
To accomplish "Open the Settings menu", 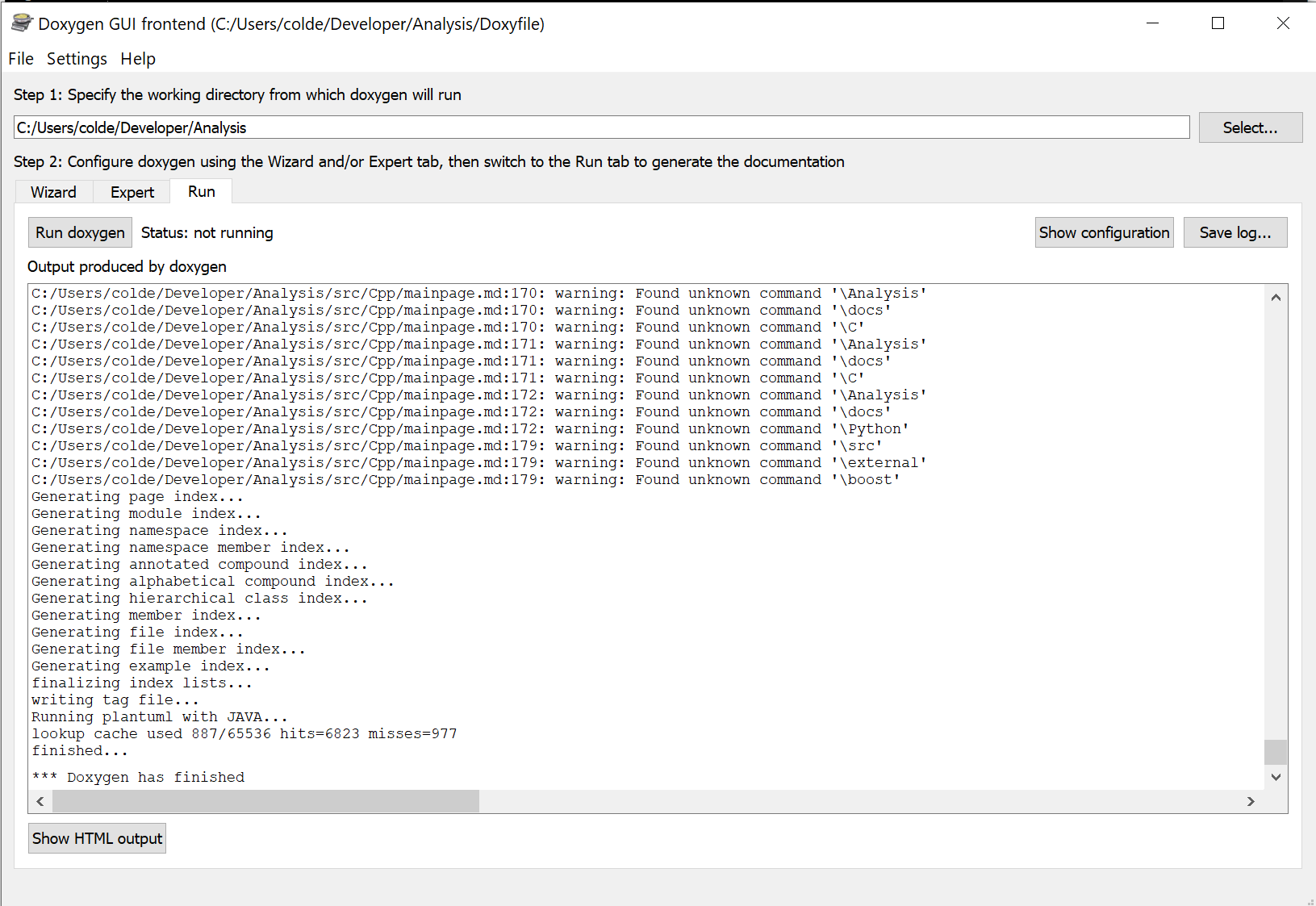I will [x=77, y=59].
